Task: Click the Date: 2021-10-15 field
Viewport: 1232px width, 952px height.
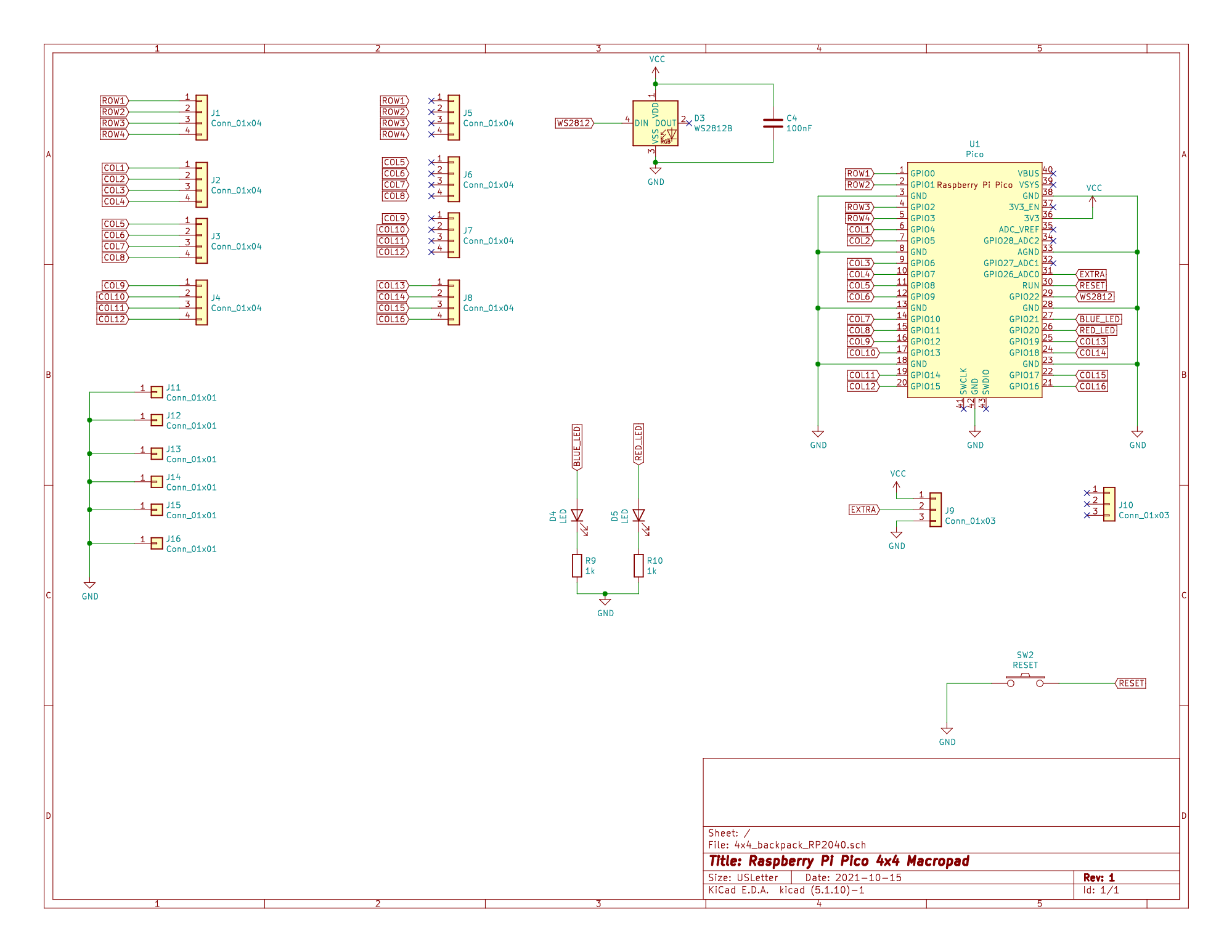Action: pyautogui.click(x=854, y=877)
